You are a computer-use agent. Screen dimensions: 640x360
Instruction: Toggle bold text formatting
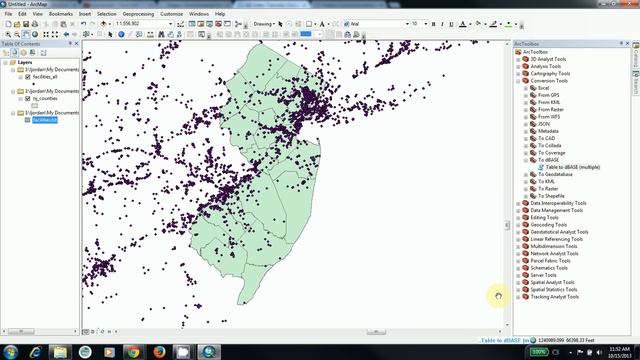(433, 24)
